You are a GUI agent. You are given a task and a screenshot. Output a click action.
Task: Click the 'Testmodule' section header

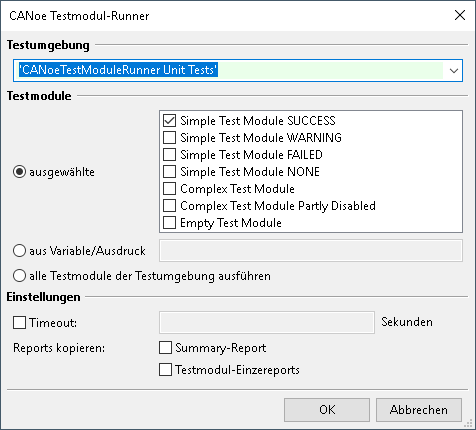(x=39, y=96)
